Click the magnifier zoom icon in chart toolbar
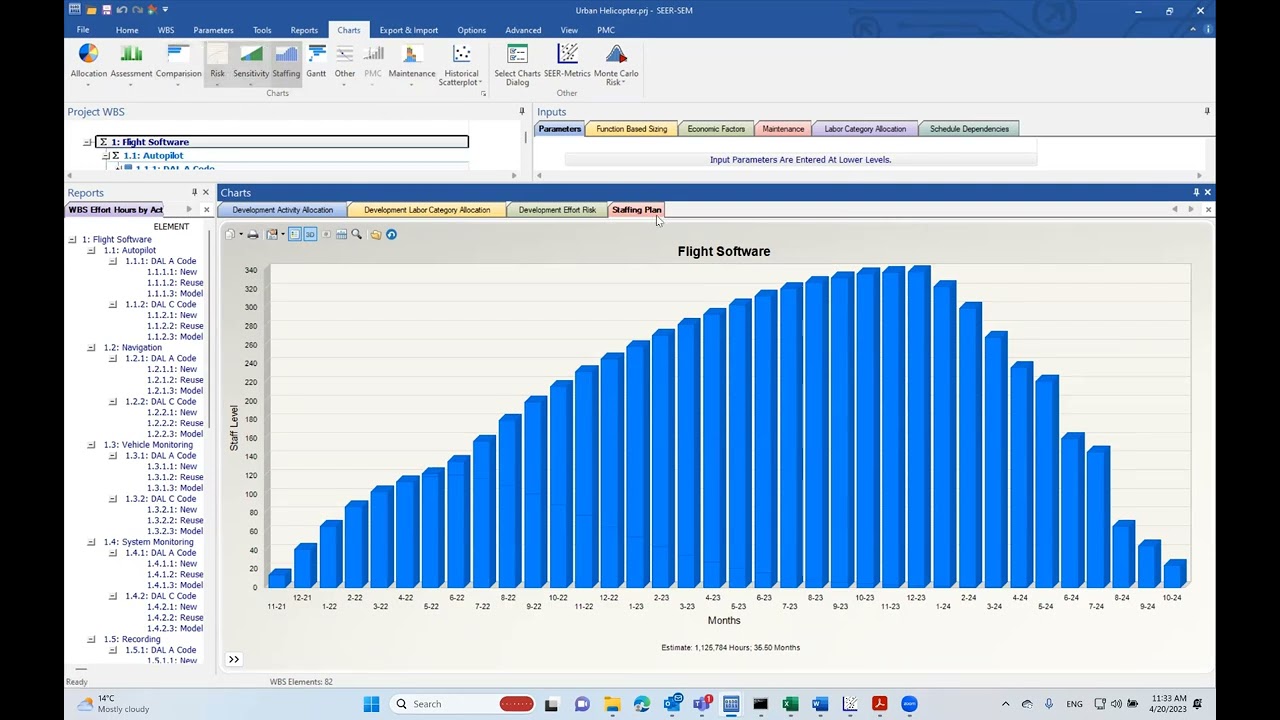The height and width of the screenshot is (720, 1280). click(356, 234)
